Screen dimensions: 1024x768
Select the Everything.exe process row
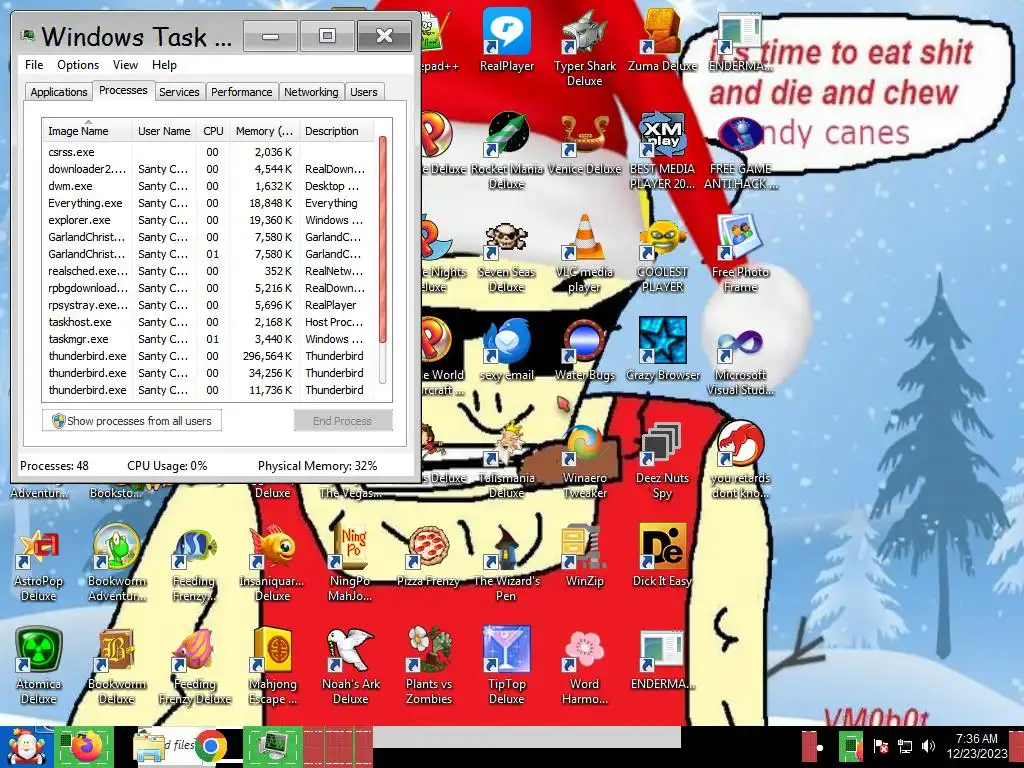(x=209, y=203)
